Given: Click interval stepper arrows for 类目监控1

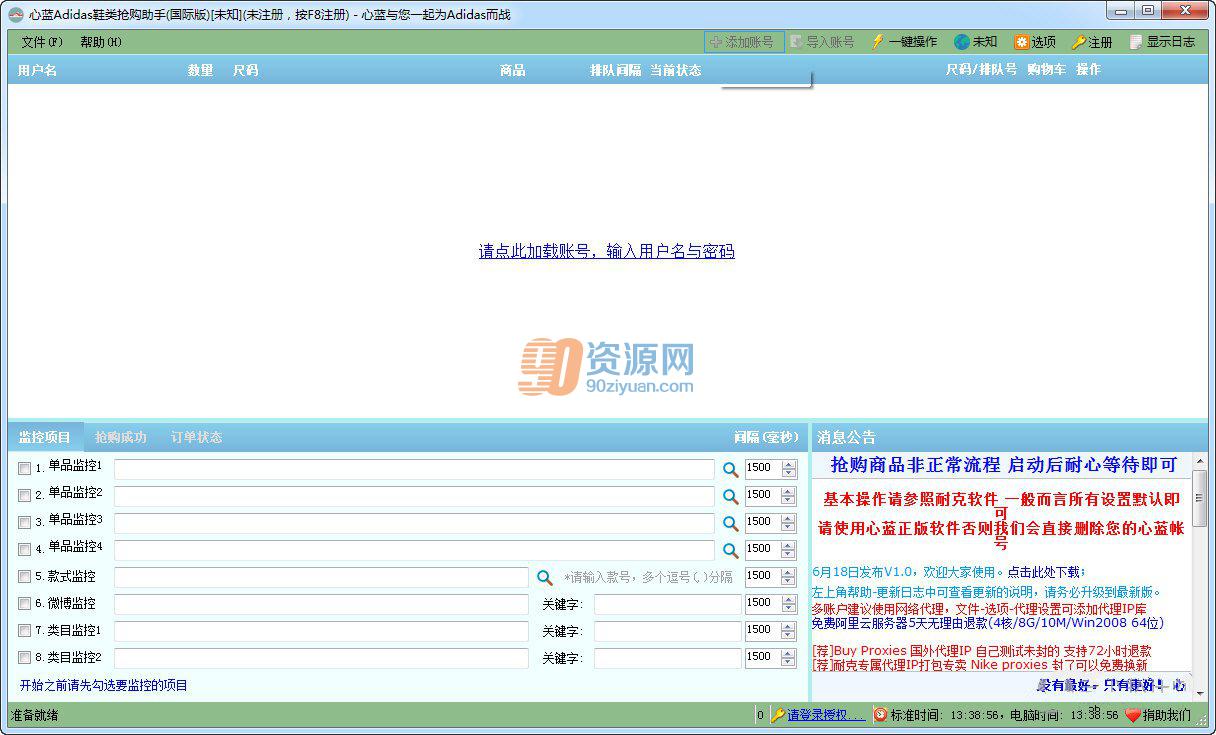Looking at the screenshot, I should 789,630.
